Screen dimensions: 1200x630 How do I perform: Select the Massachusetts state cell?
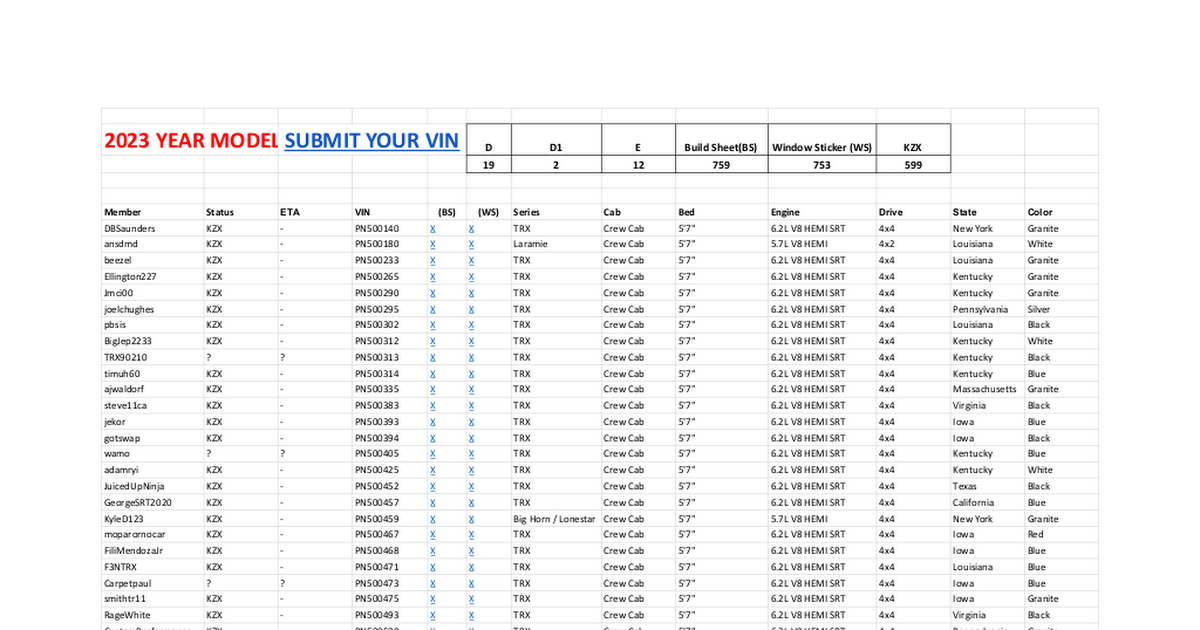[984, 390]
